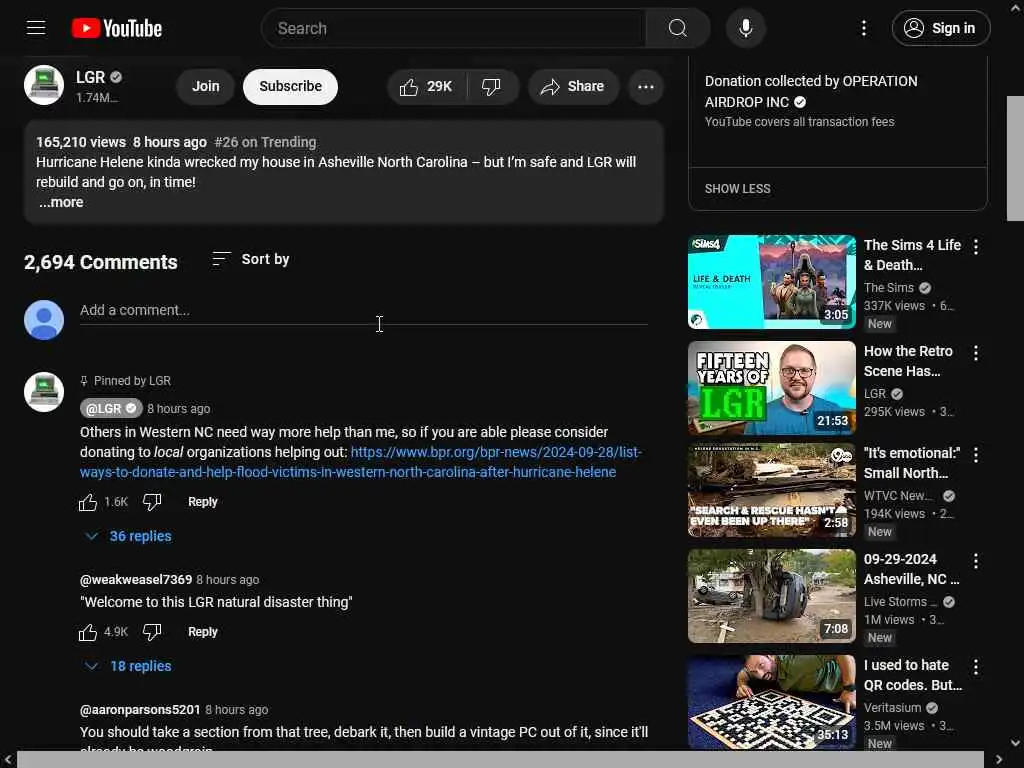The image size is (1024, 768).
Task: Click the Join button
Action: point(206,86)
